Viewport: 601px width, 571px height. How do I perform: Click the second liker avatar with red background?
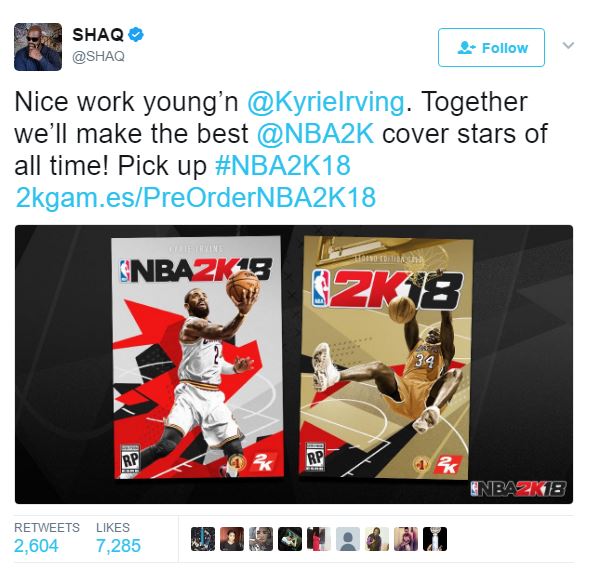tap(232, 539)
